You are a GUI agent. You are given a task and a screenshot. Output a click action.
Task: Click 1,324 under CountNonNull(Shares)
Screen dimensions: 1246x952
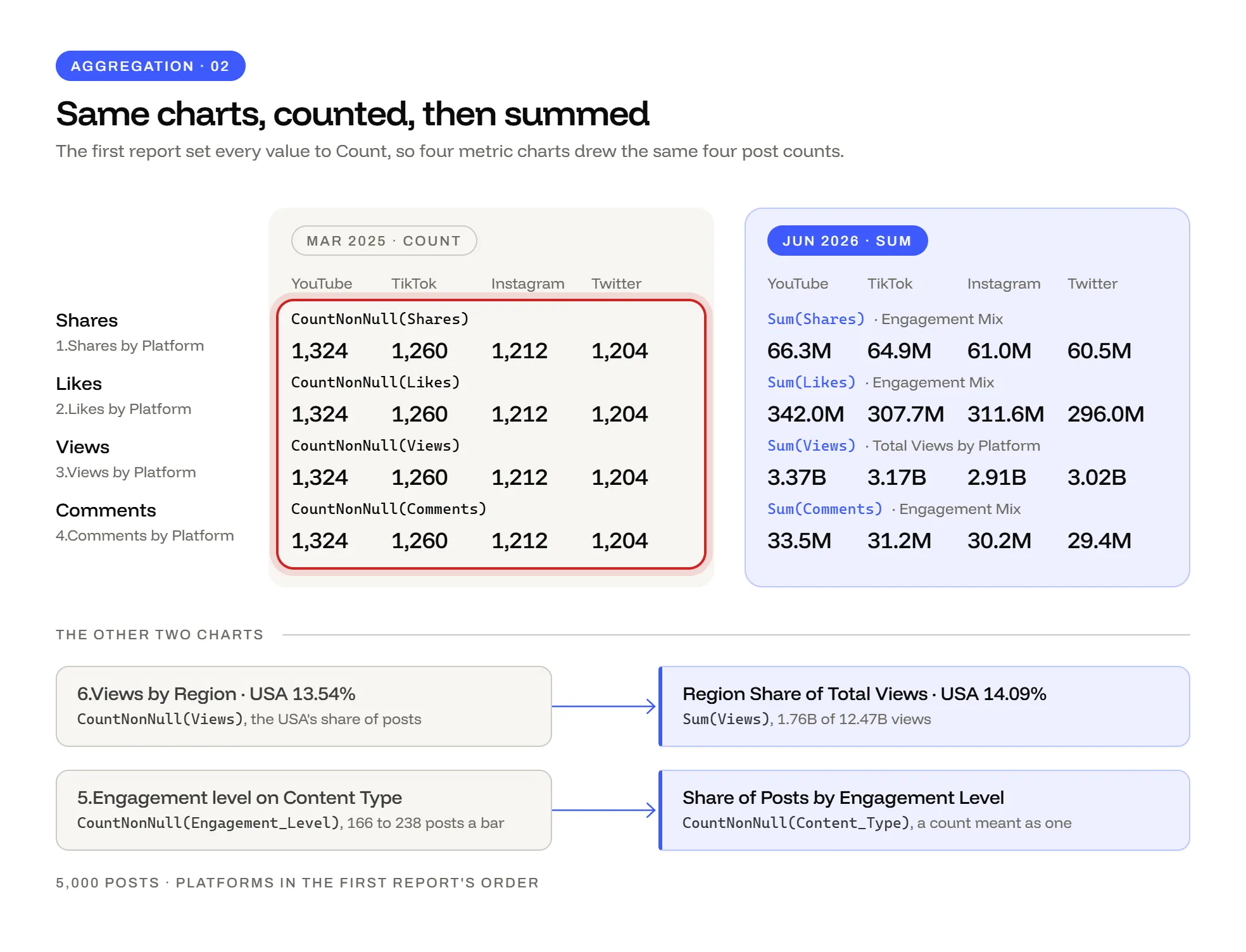tap(320, 351)
